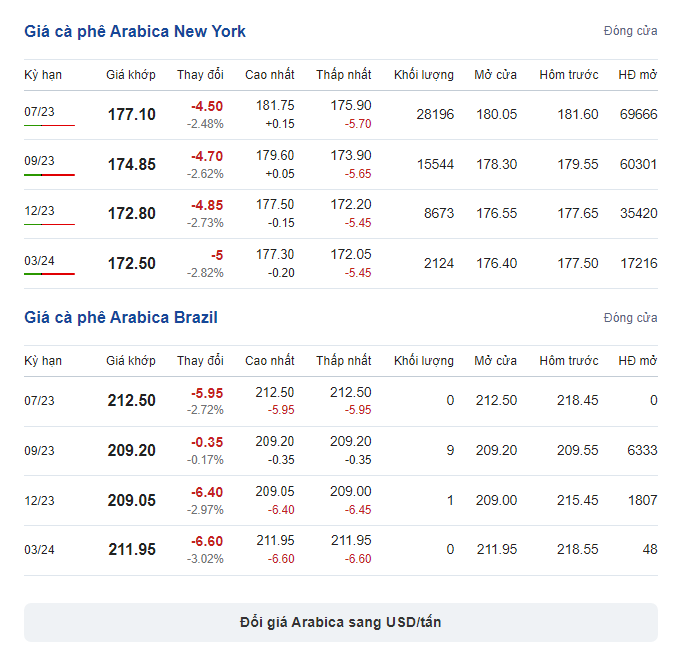
Task: Click the Đóng cửa status for New York
Action: (630, 31)
